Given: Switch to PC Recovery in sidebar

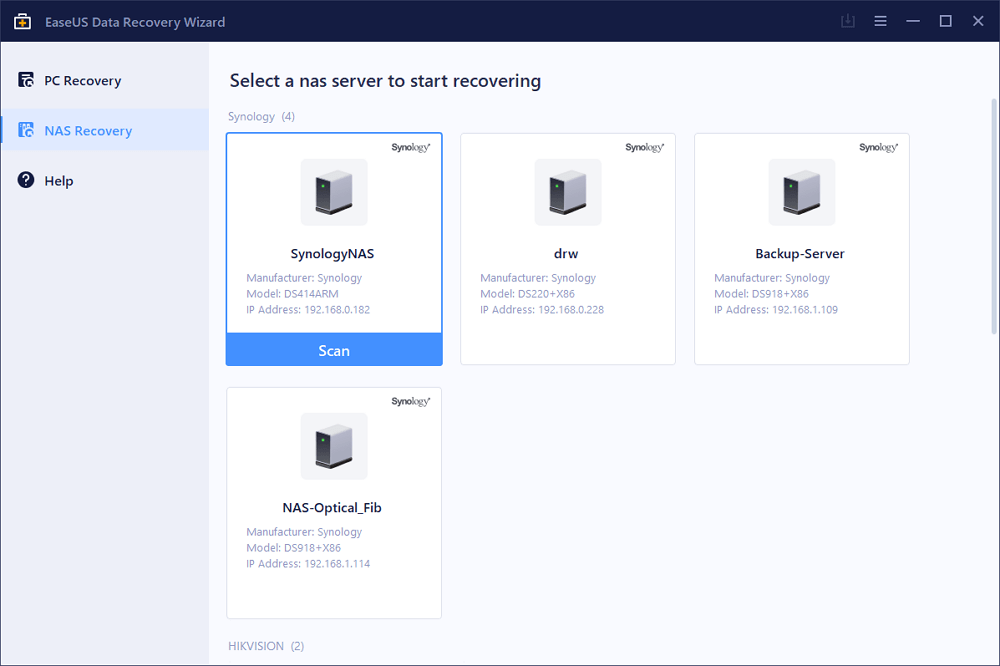Looking at the screenshot, I should tap(82, 81).
